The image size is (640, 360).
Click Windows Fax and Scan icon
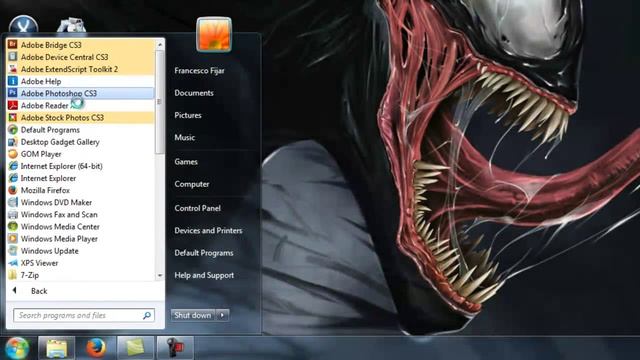click(13, 214)
